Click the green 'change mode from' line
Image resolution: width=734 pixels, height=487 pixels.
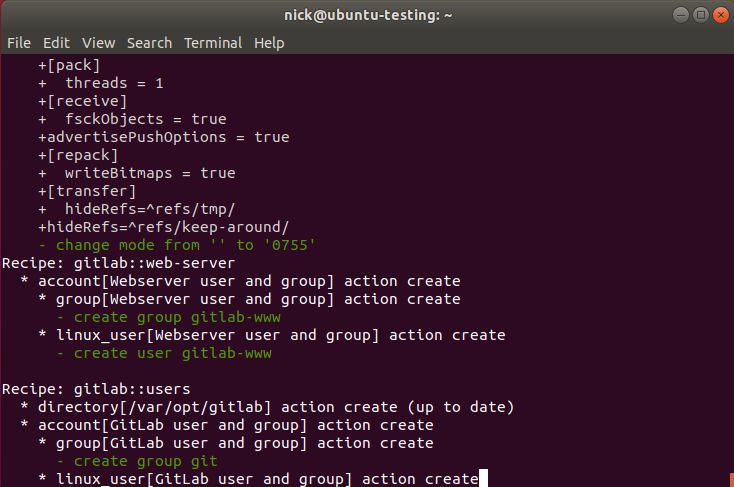click(x=177, y=245)
